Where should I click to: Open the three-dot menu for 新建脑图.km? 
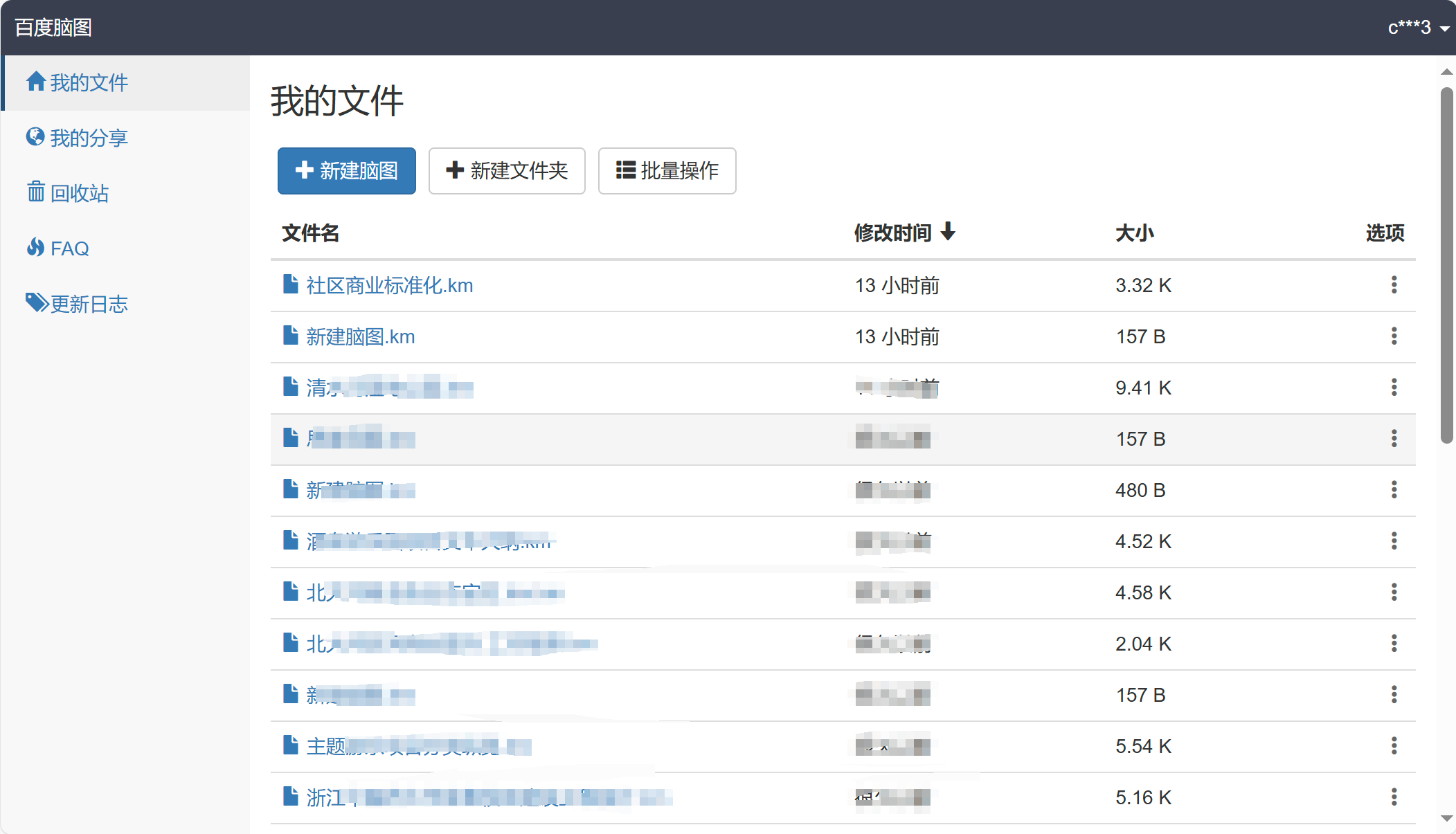click(x=1394, y=336)
